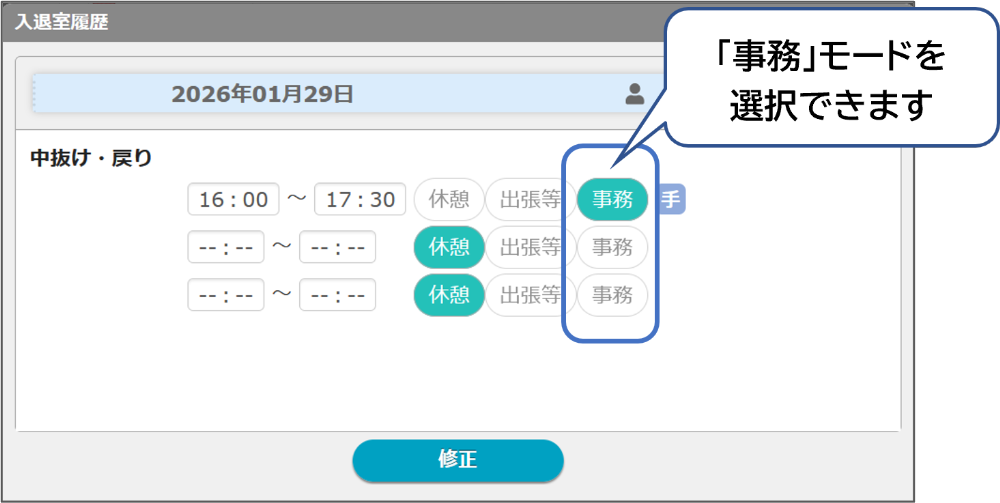1000x503 pixels.
Task: Toggle the active 休憩 button in second row
Action: coord(449,247)
